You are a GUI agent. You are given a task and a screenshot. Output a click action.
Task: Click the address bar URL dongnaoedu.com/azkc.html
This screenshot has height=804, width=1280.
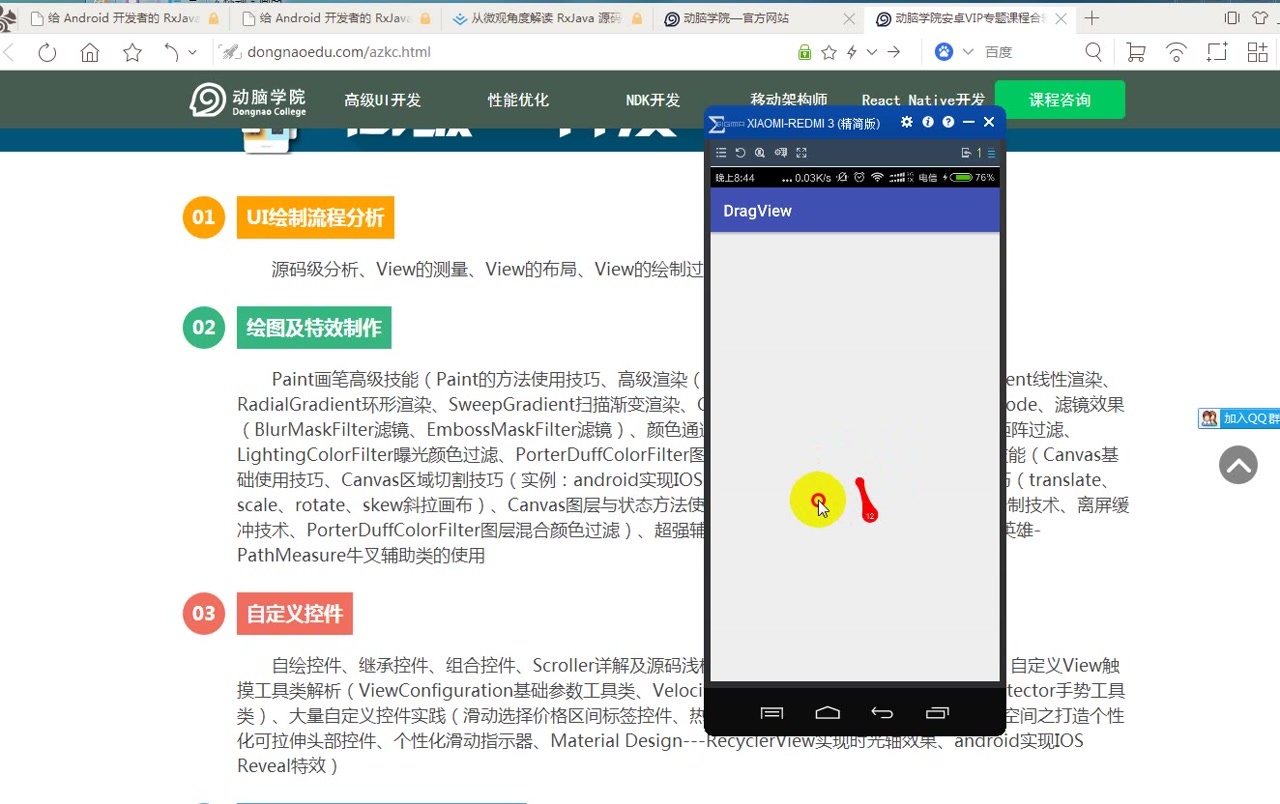(x=338, y=52)
